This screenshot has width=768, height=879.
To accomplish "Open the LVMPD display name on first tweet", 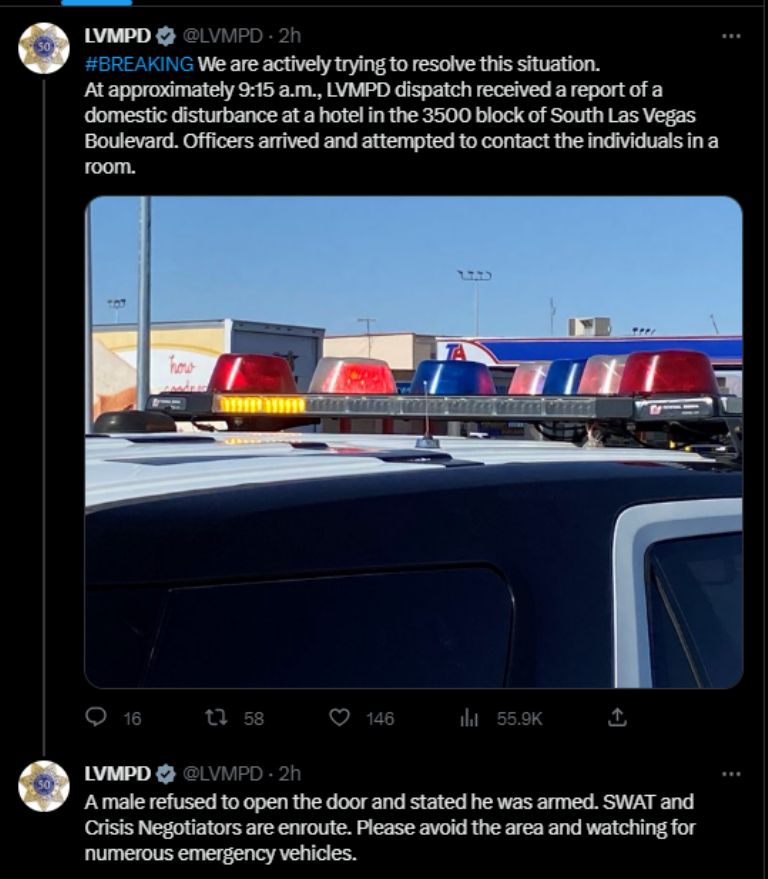I will [x=118, y=36].
